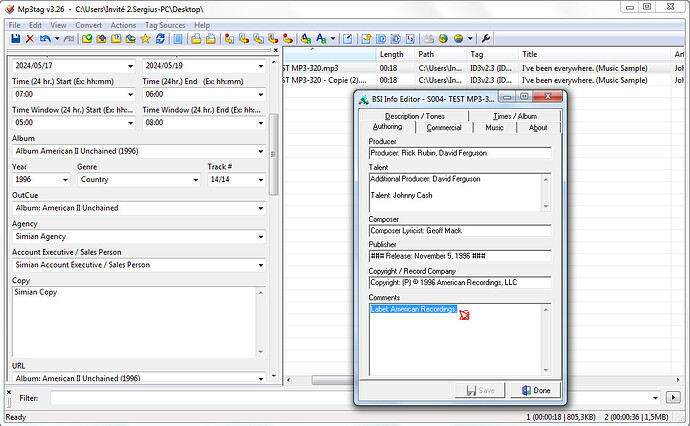The width and height of the screenshot is (690, 426).
Task: Click the first globe Tag Sources icon
Action: tap(443, 39)
